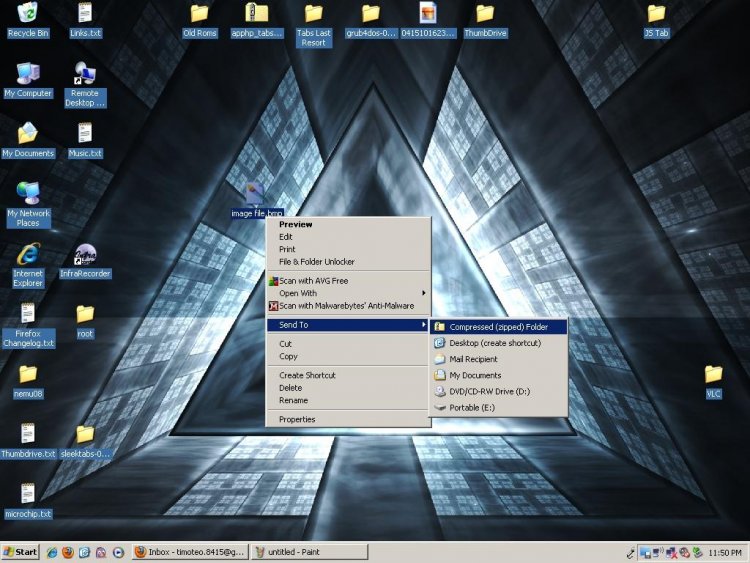Select the Links.txt file icon
The image size is (750, 563).
[x=85, y=20]
